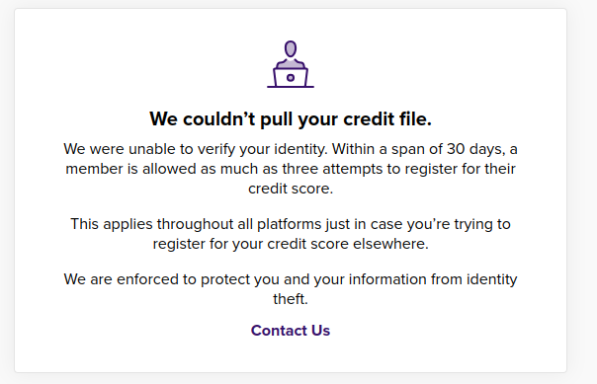Screen dimensions: 597x384
Task: Click the "We couldn't pull your credit file." heading
Action: click(x=291, y=119)
